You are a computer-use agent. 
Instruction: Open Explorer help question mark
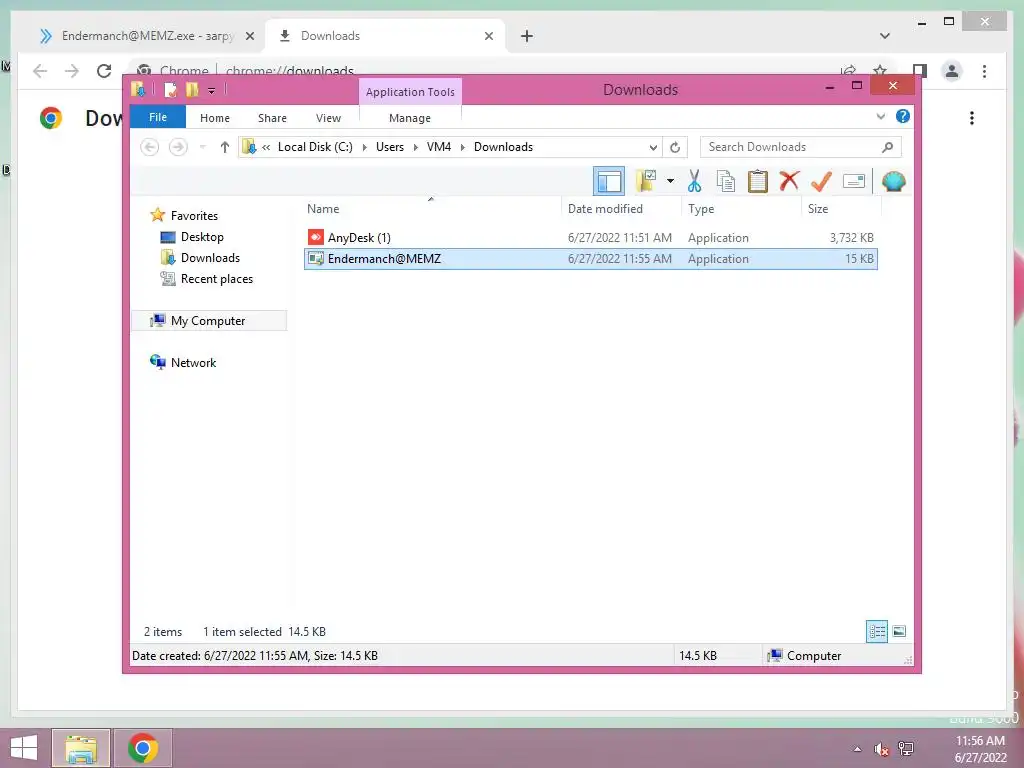(903, 116)
